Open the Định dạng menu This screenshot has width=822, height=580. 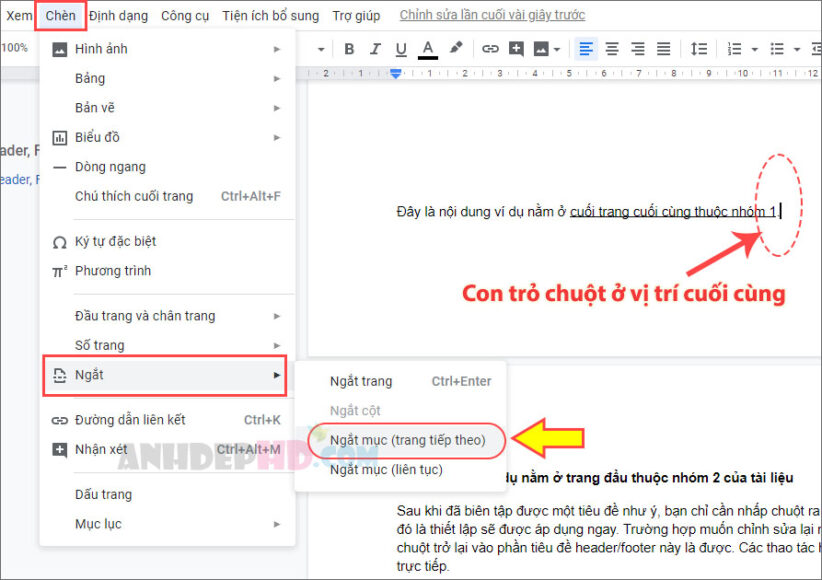(117, 15)
